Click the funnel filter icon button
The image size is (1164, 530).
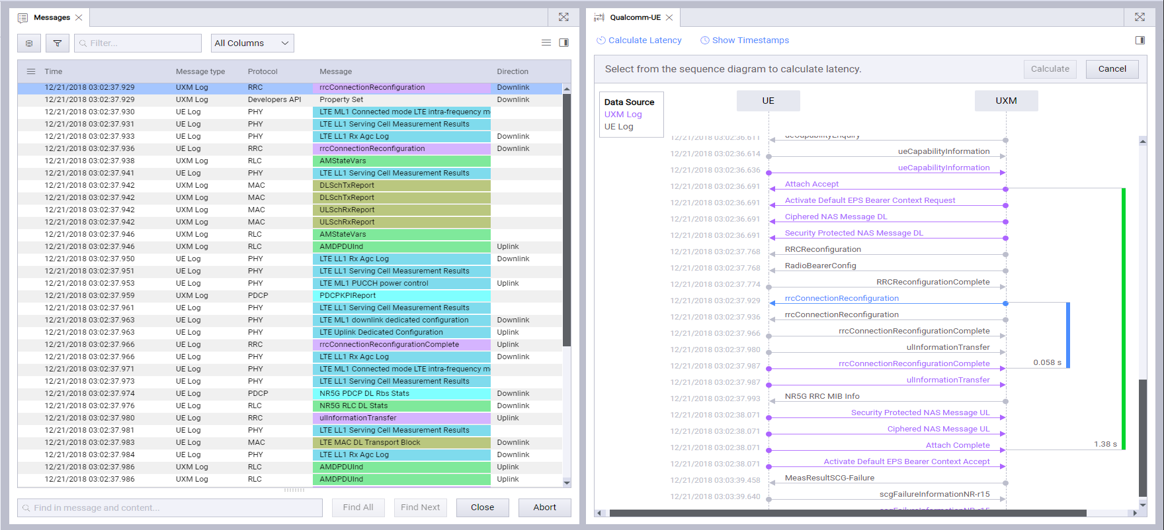click(57, 44)
